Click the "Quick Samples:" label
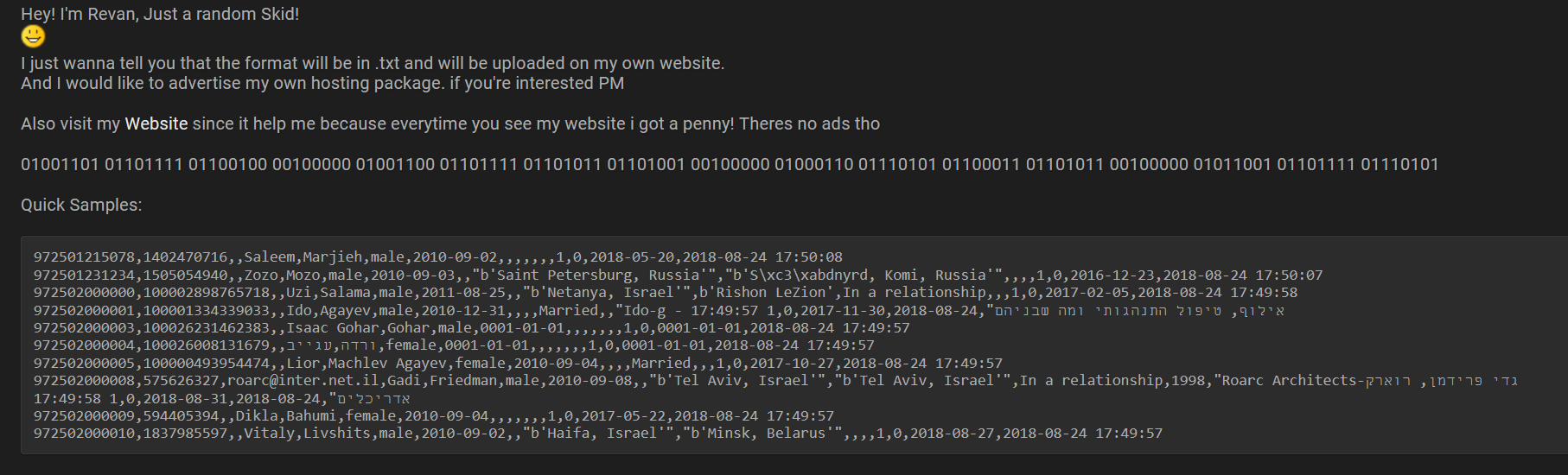Image resolution: width=1568 pixels, height=475 pixels. tap(81, 205)
